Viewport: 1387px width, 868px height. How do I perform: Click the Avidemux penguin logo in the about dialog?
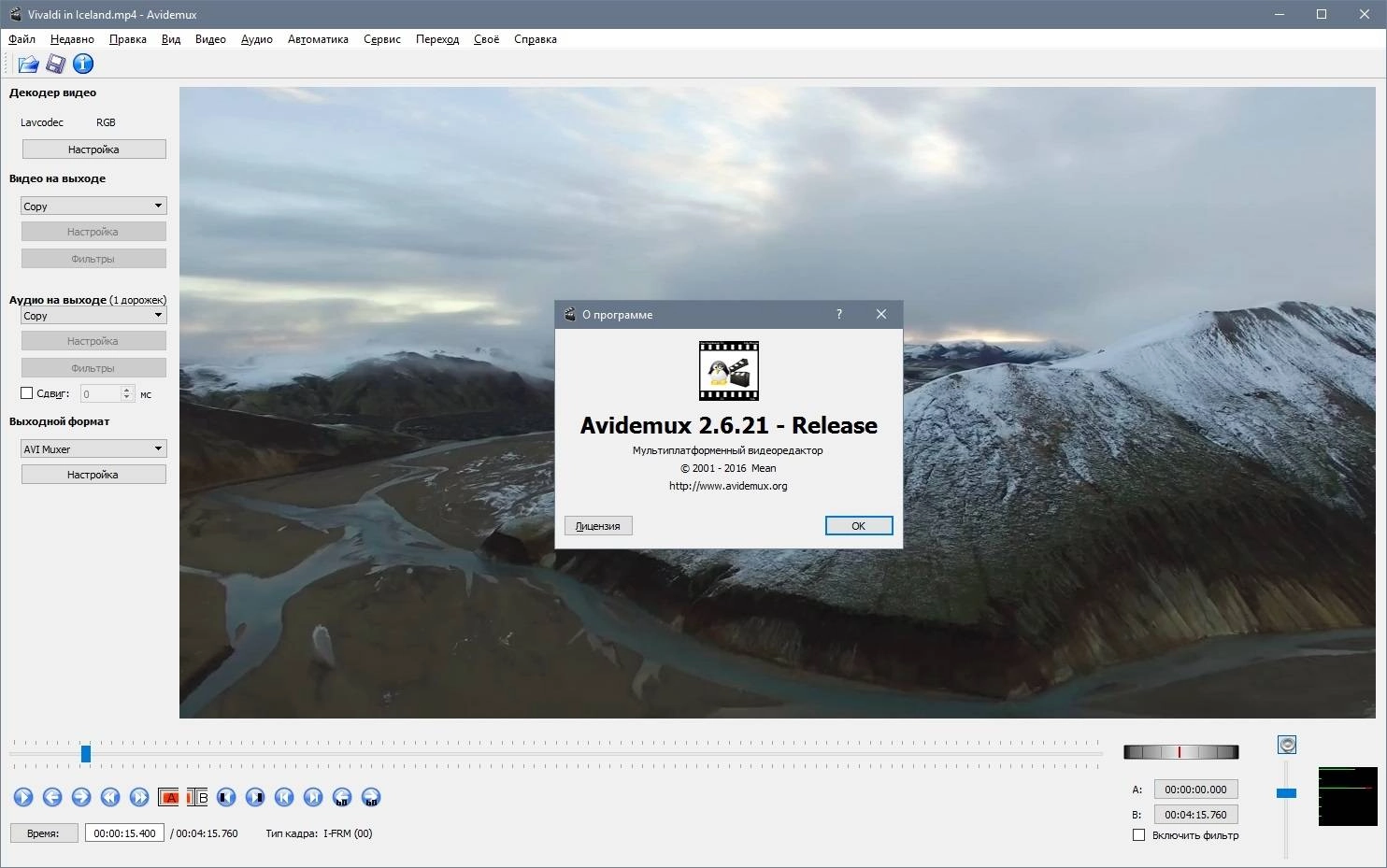[x=729, y=371]
